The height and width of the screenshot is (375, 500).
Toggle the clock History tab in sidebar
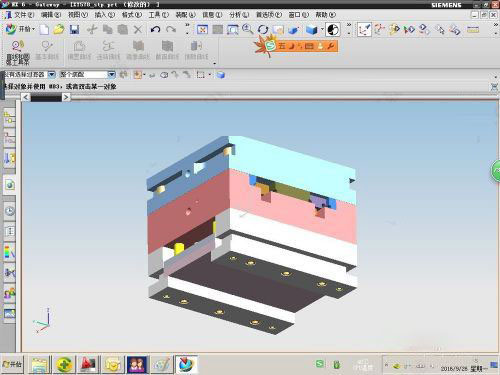pos(10,211)
